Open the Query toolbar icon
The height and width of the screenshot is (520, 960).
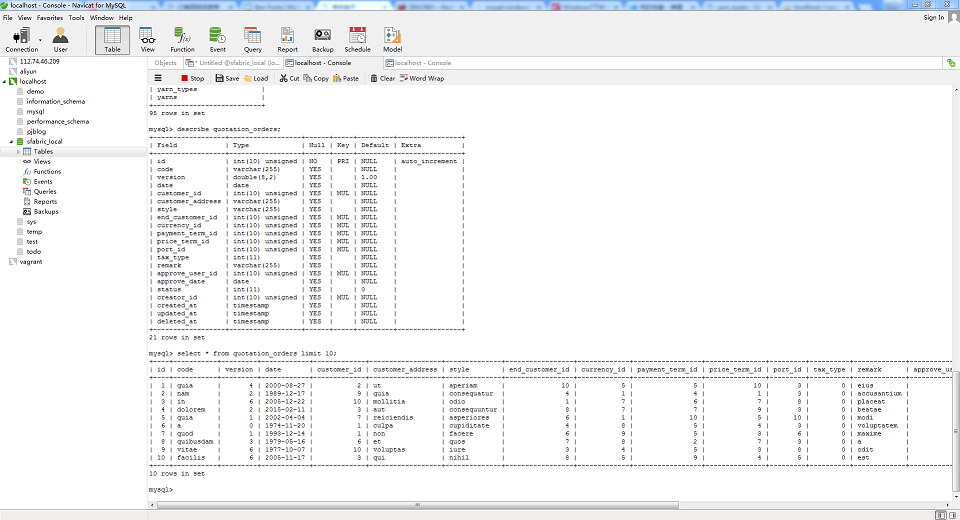(252, 40)
